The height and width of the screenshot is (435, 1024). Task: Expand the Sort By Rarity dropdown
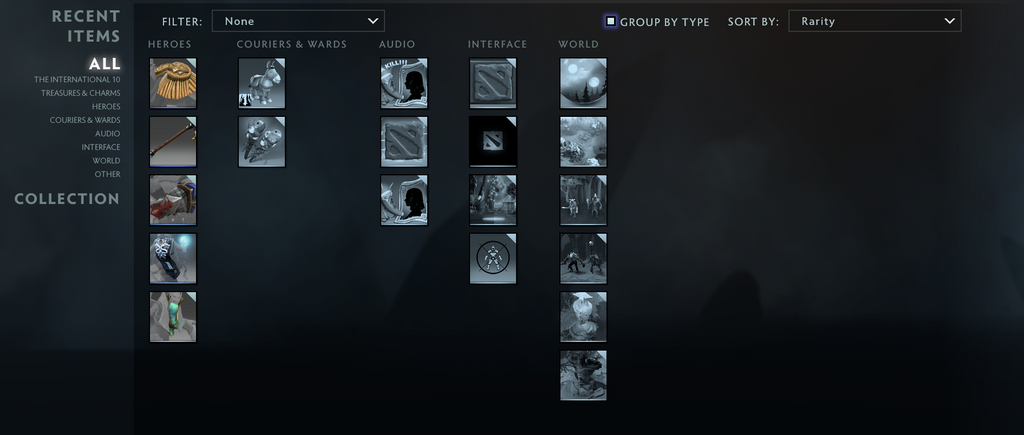tap(874, 21)
